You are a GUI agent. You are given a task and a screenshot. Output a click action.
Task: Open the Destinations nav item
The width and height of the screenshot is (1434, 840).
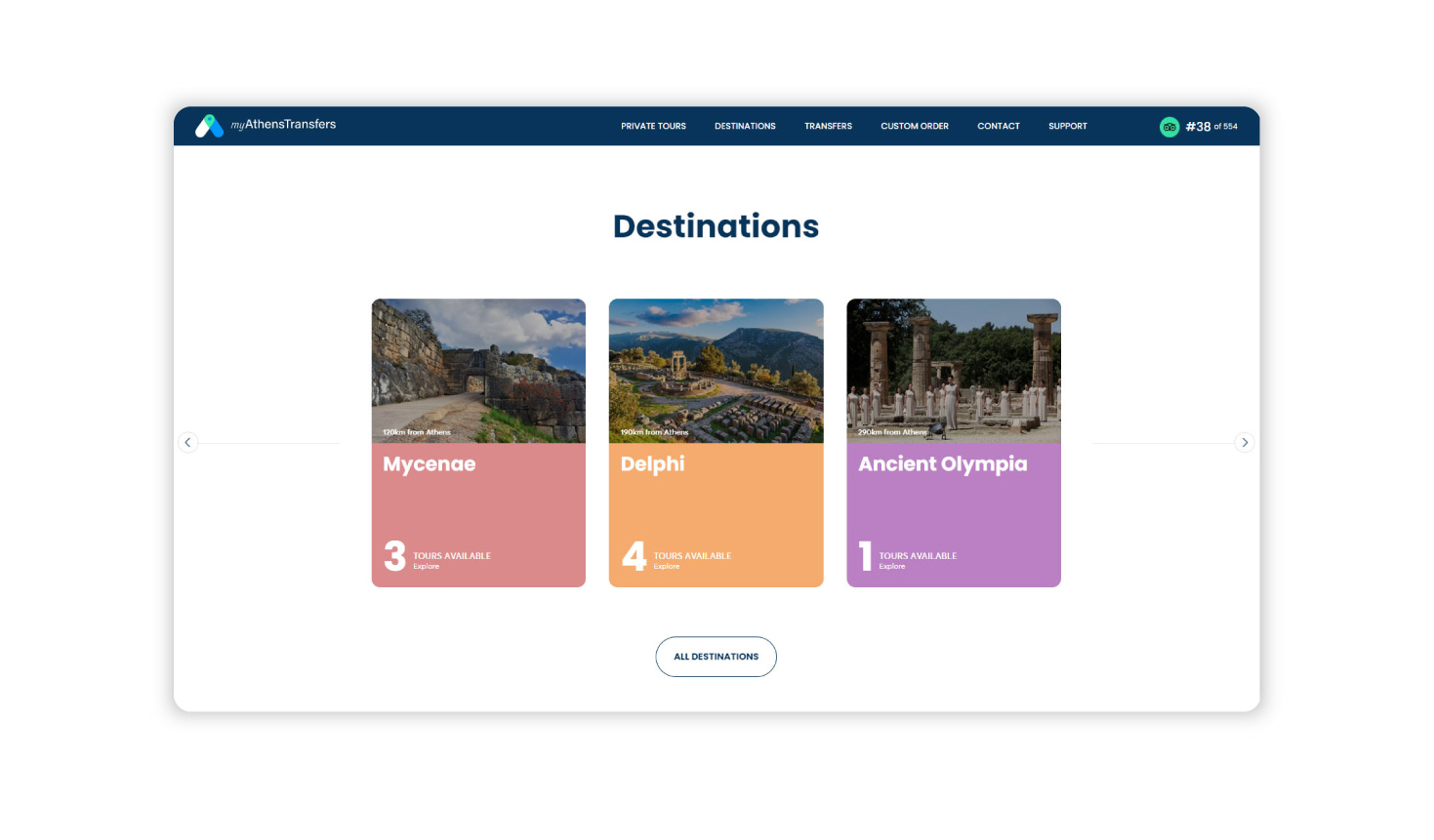[745, 126]
